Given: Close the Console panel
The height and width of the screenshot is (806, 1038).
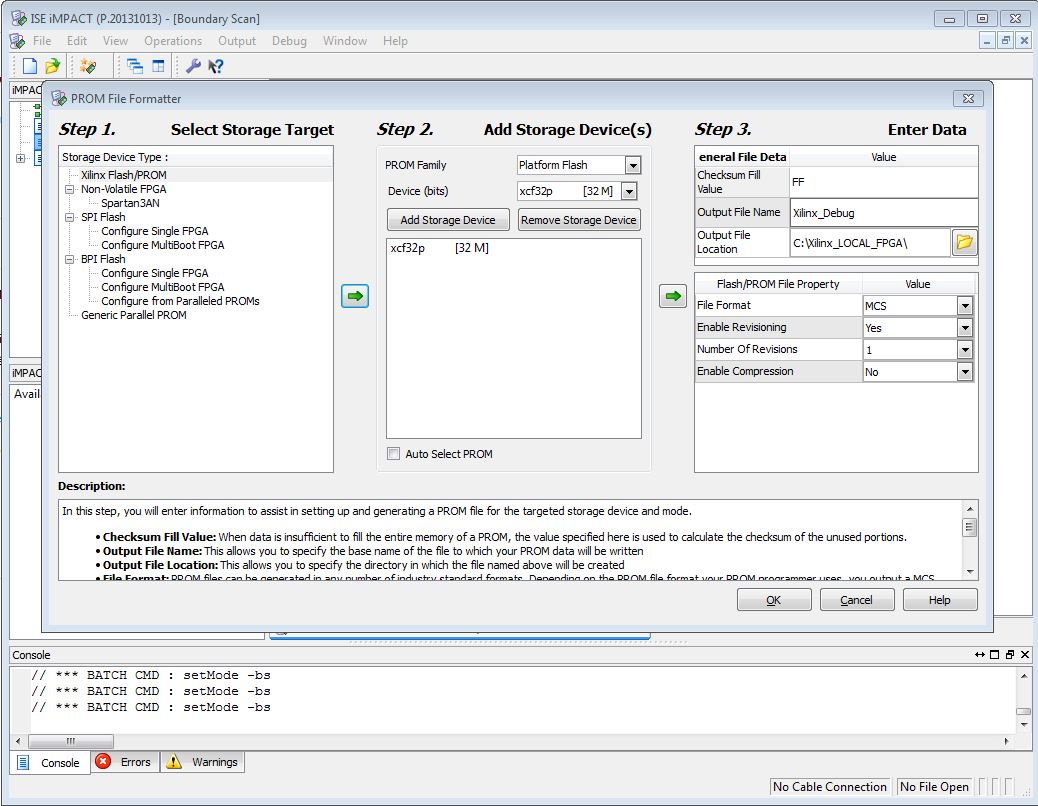Looking at the screenshot, I should [x=1025, y=654].
